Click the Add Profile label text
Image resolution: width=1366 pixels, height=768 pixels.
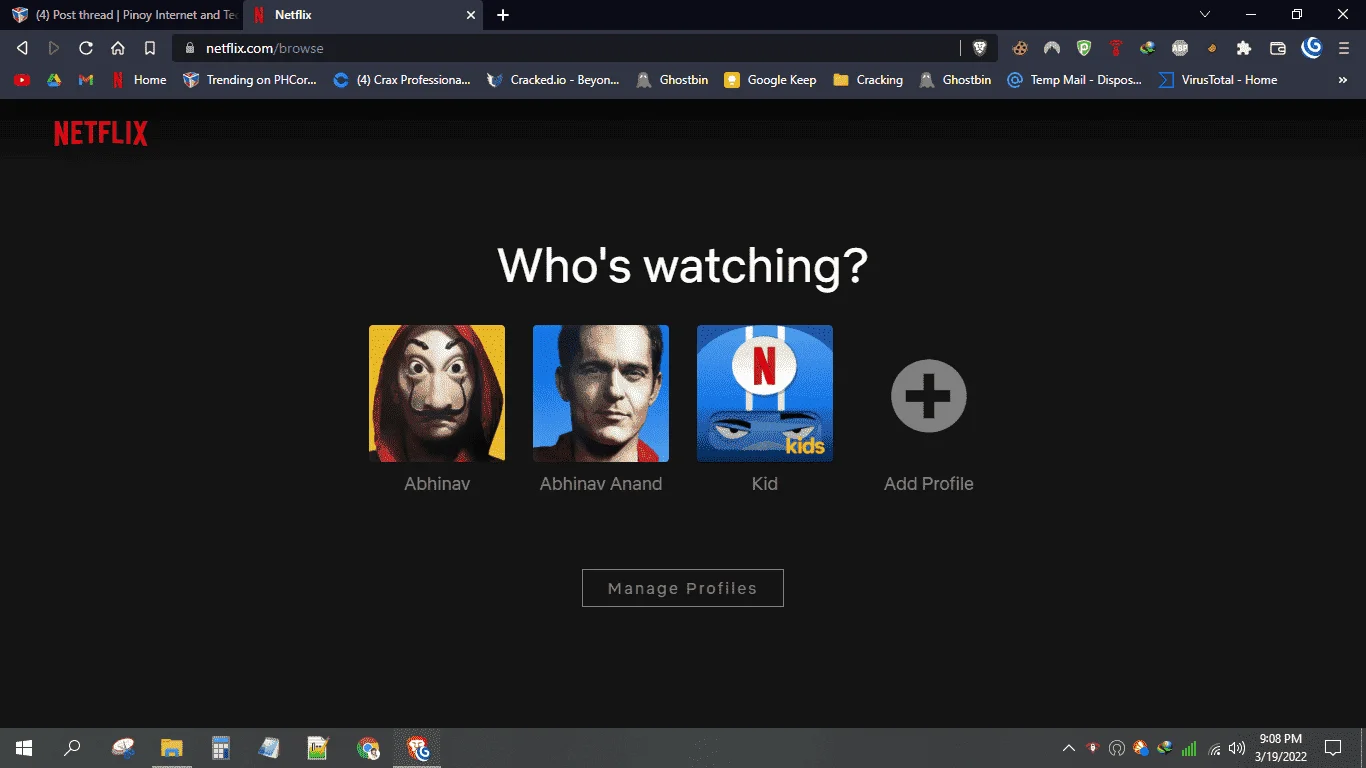pos(929,484)
